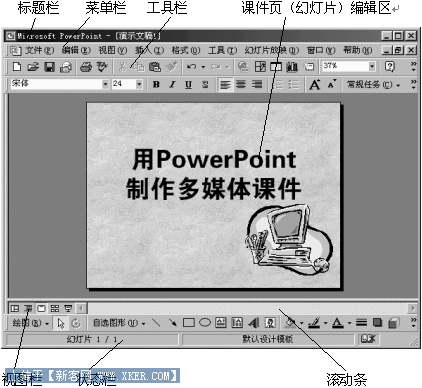
Task: Toggle Bold formatting button
Action: click(x=156, y=85)
